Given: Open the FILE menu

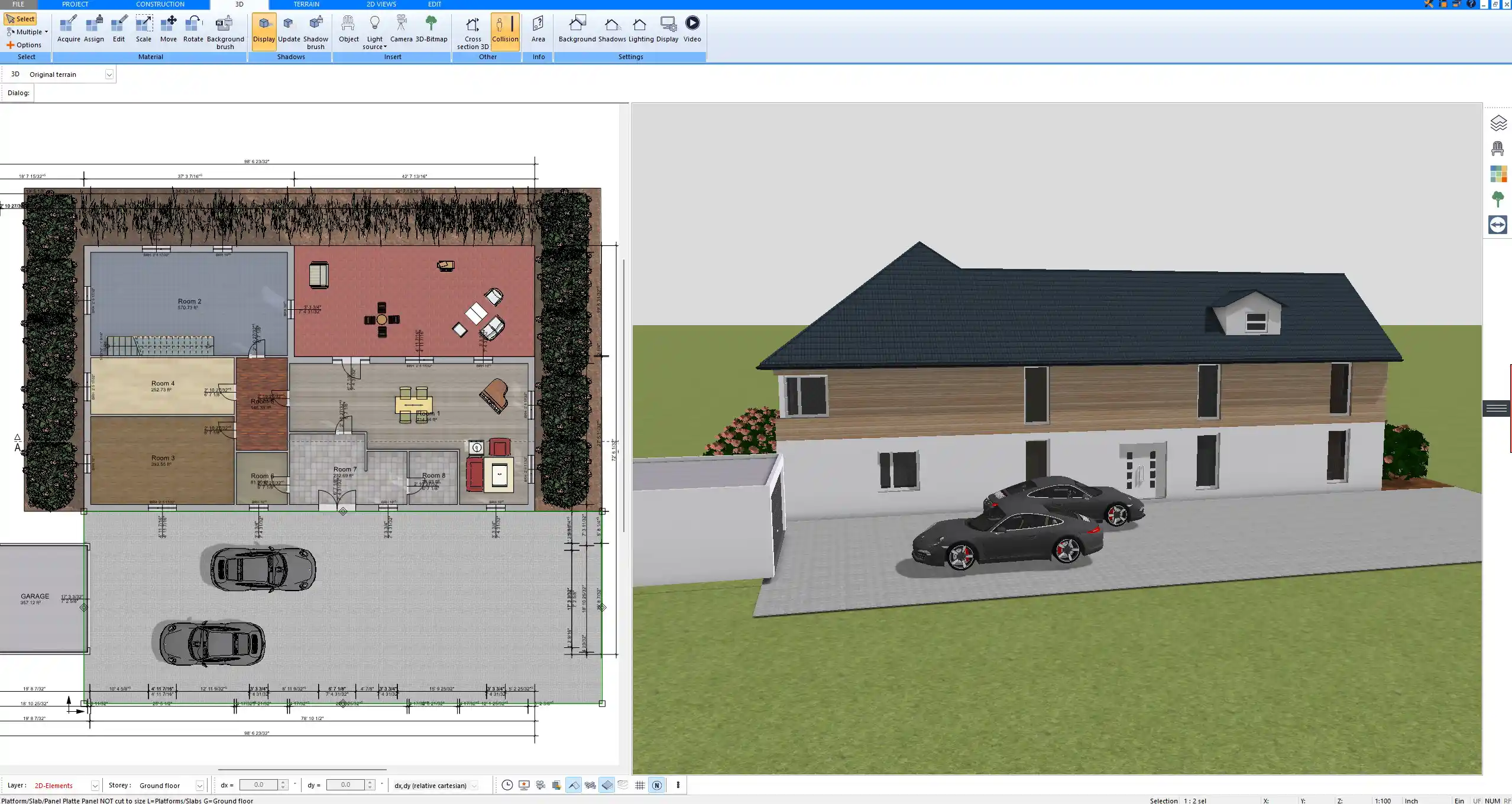Looking at the screenshot, I should [x=18, y=4].
